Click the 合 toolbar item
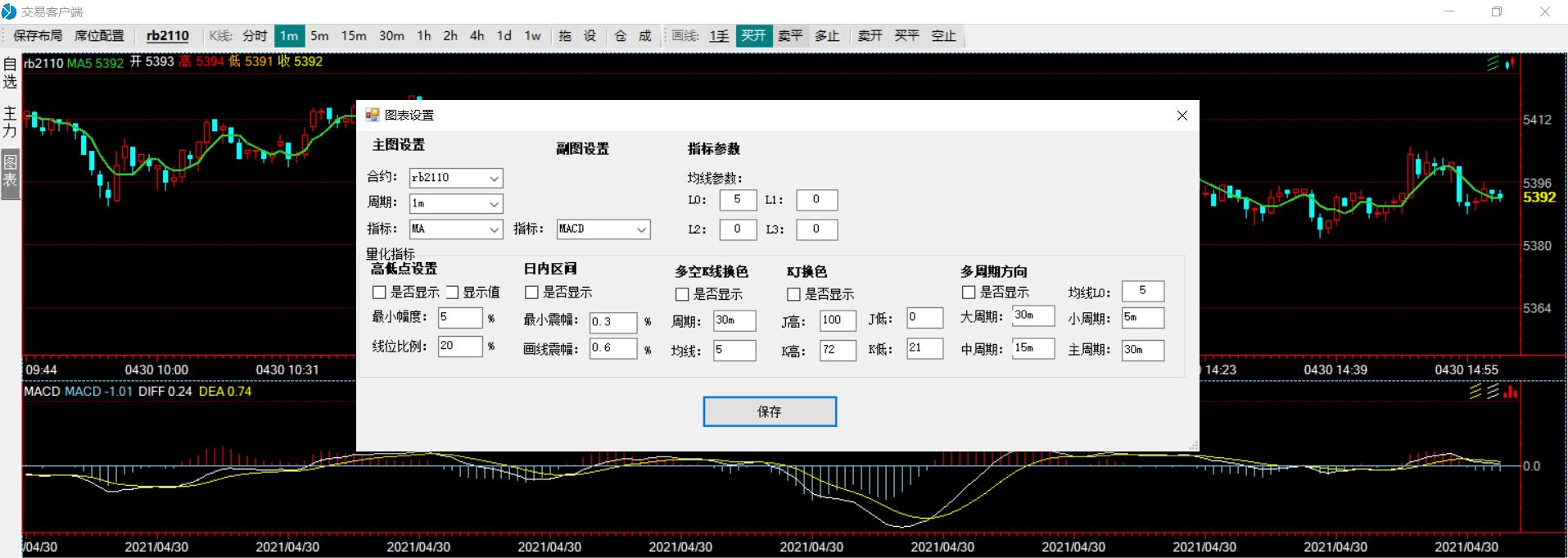This screenshot has height=558, width=1568. 621,36
